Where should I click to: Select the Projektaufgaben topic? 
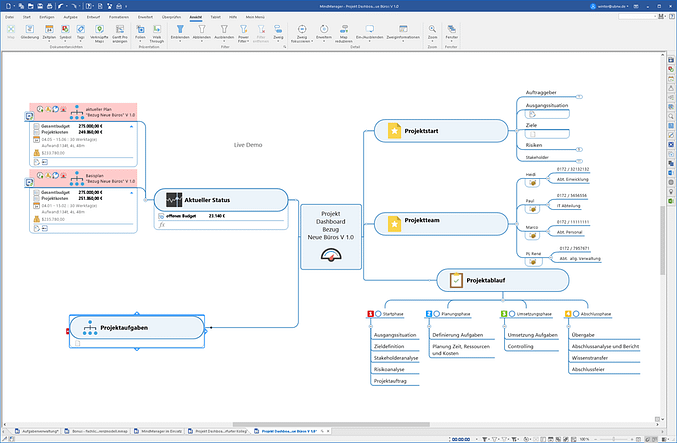[x=136, y=327]
